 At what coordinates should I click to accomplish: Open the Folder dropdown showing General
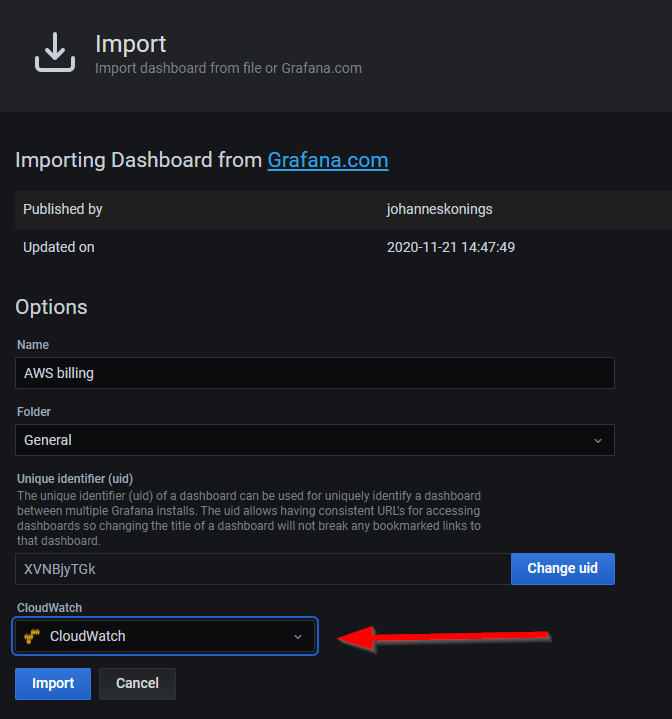coord(315,440)
